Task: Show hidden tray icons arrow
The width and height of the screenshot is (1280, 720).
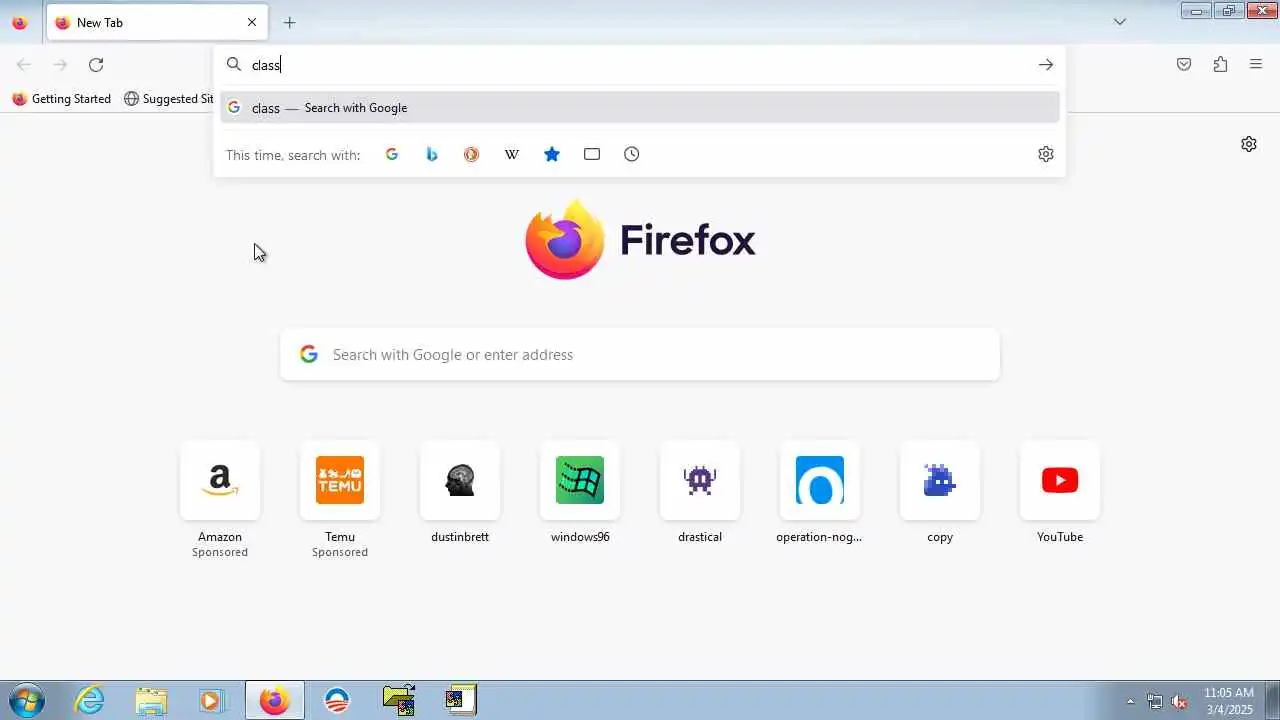Action: click(x=1131, y=701)
